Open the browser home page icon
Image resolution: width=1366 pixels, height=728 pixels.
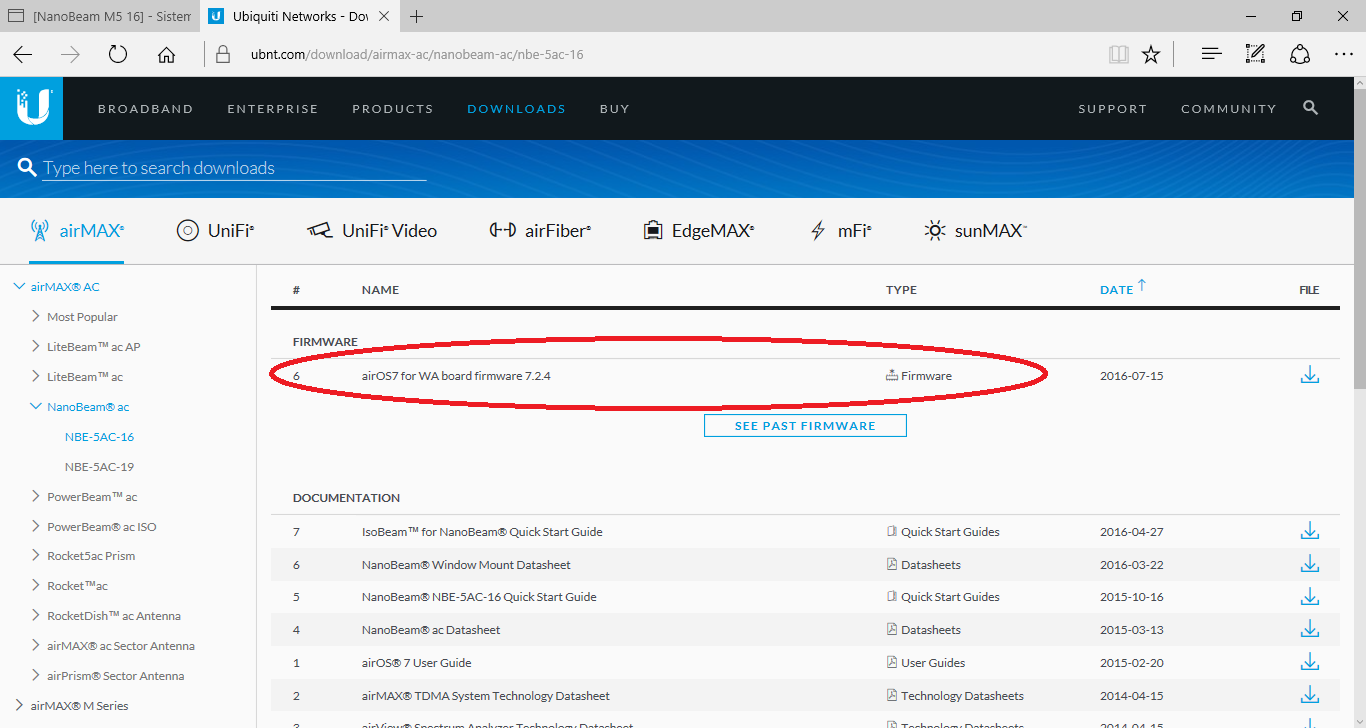click(x=166, y=54)
